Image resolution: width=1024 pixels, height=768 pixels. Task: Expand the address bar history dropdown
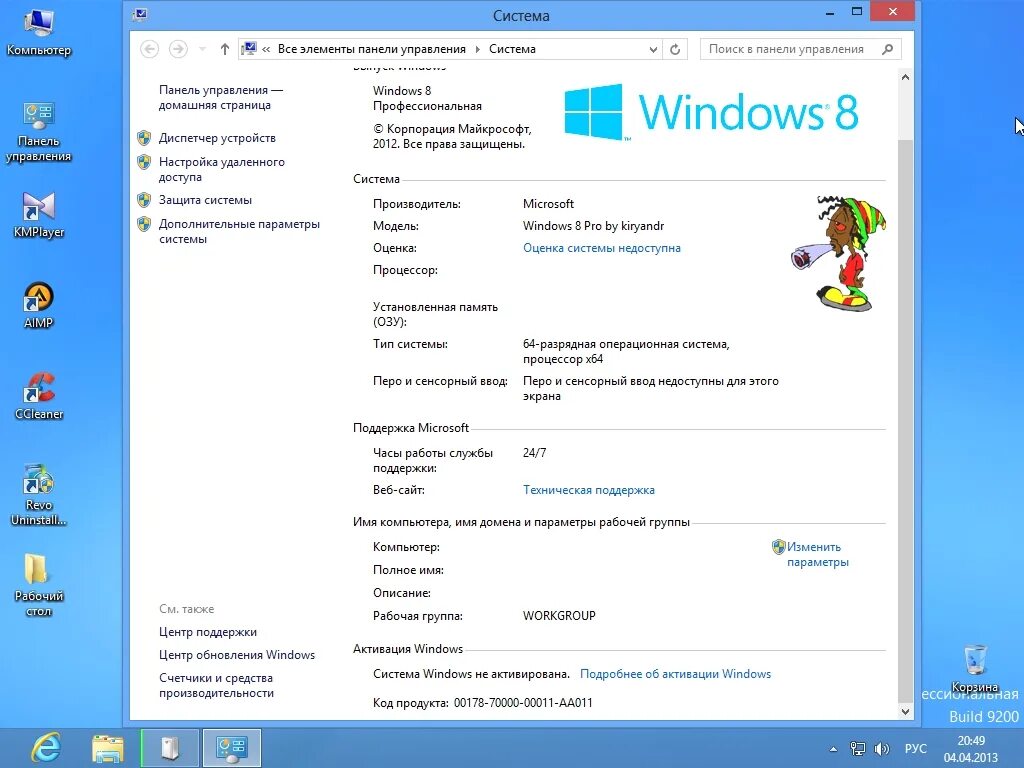(653, 50)
